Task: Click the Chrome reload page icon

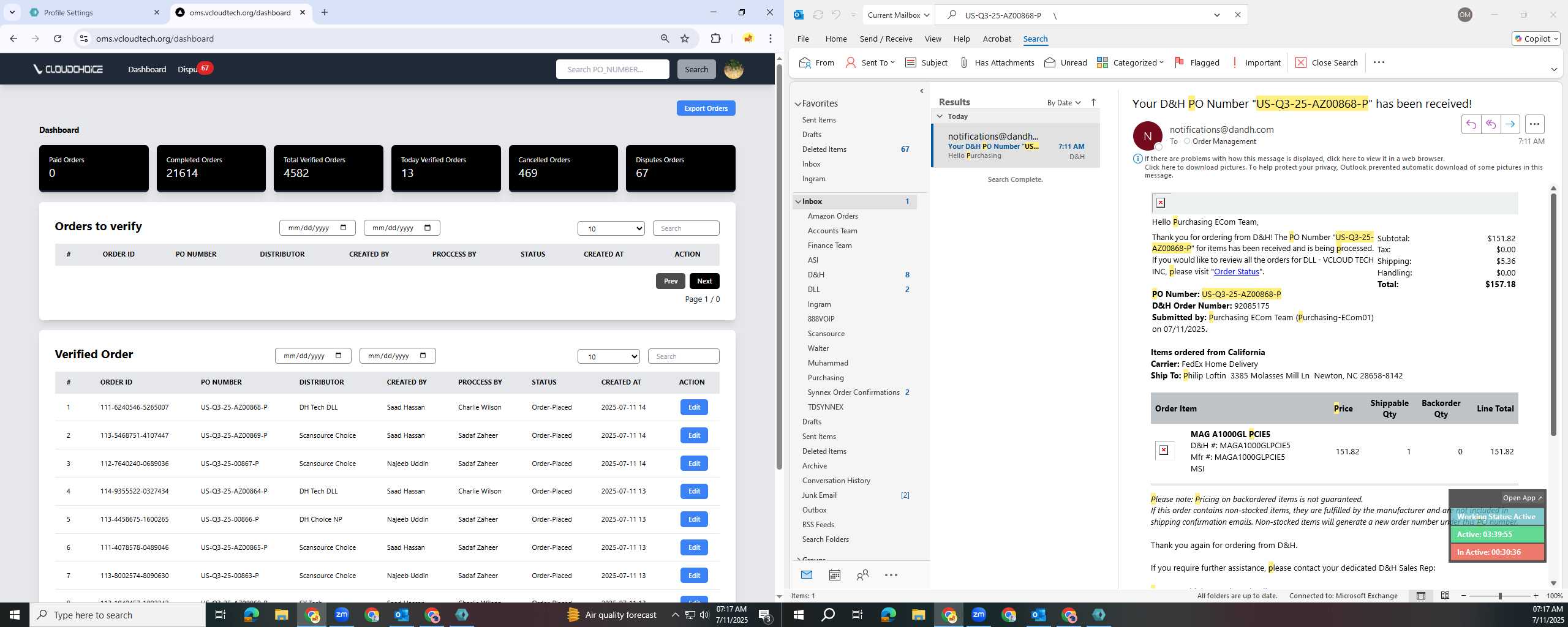Action: click(x=58, y=39)
